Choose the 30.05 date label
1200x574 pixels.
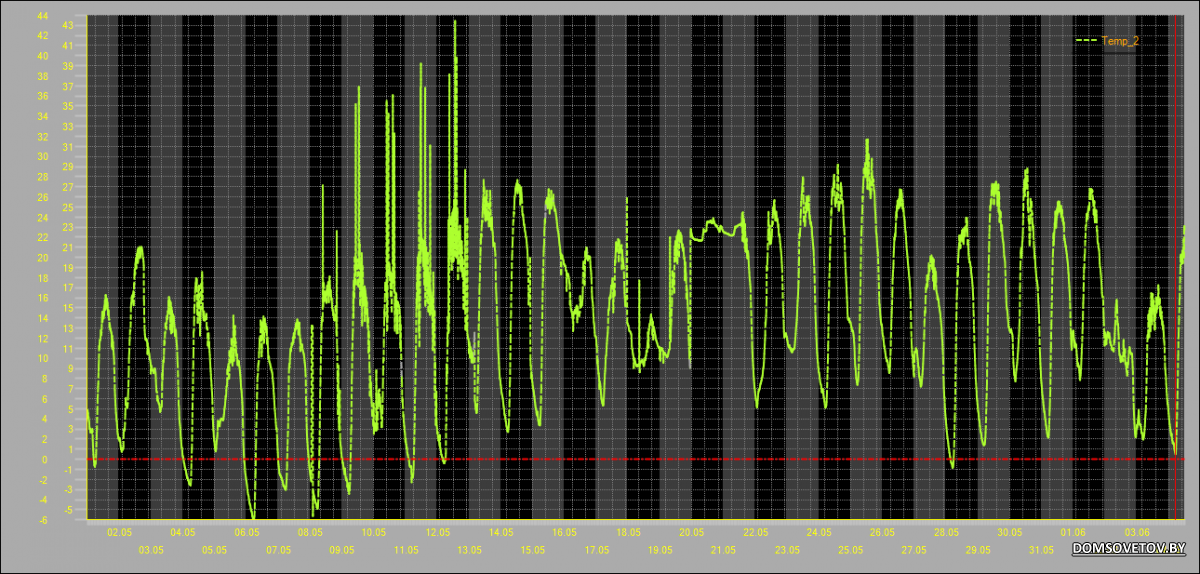coord(1010,533)
